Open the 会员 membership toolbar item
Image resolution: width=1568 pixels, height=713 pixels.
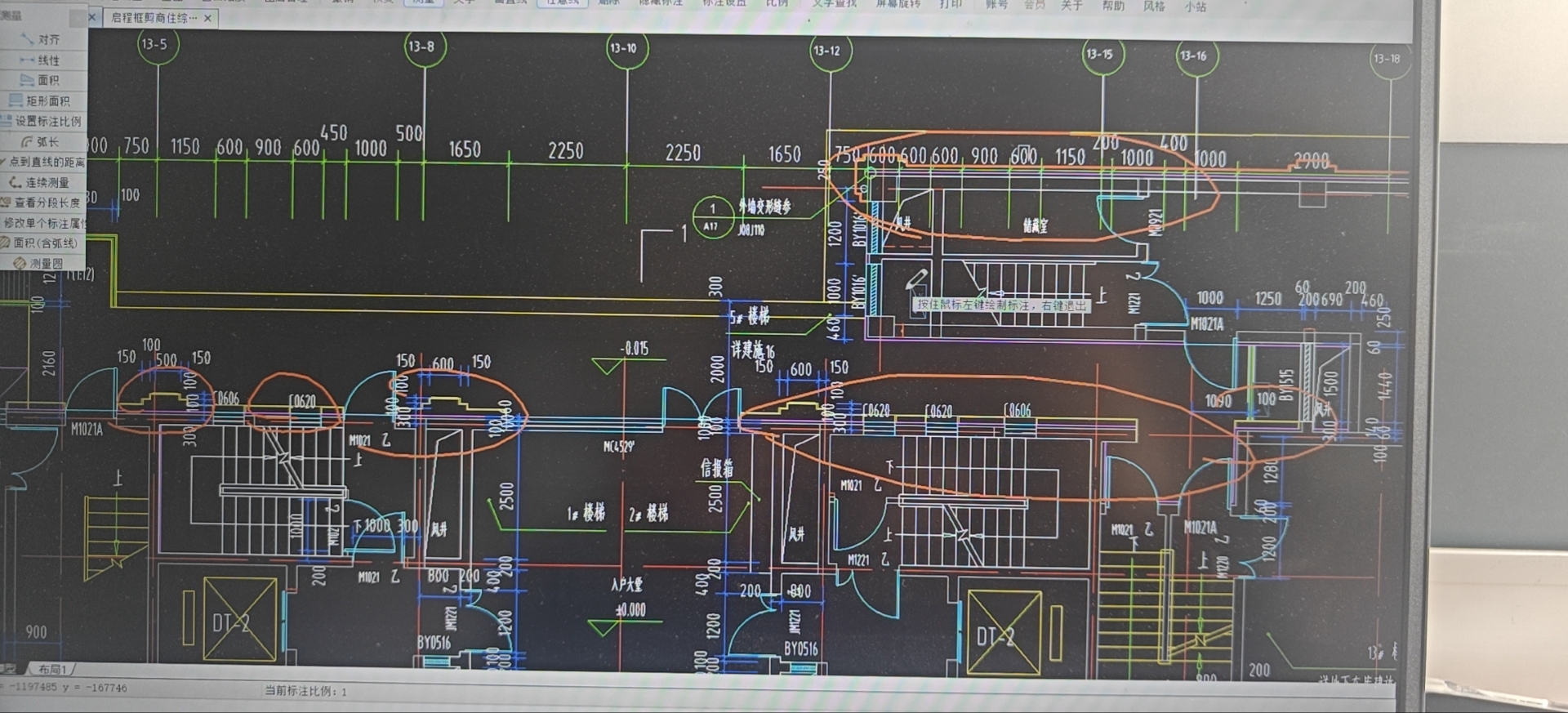point(1034,5)
